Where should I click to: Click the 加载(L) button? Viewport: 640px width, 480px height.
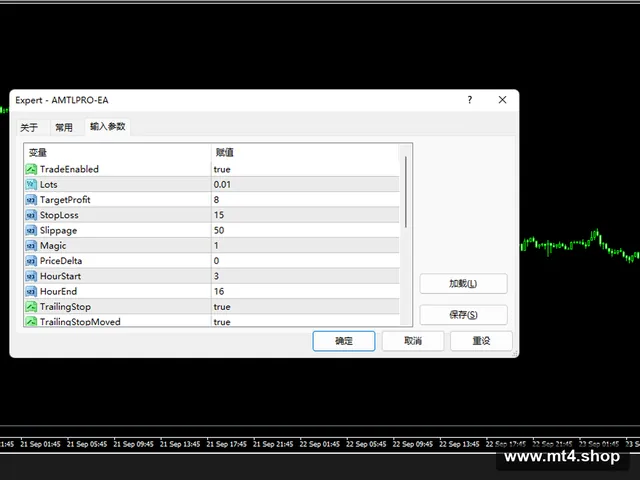pos(463,283)
